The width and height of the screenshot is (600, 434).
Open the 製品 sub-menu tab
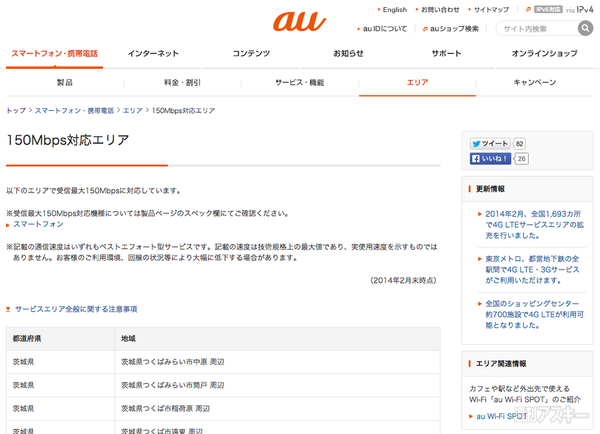(x=65, y=82)
